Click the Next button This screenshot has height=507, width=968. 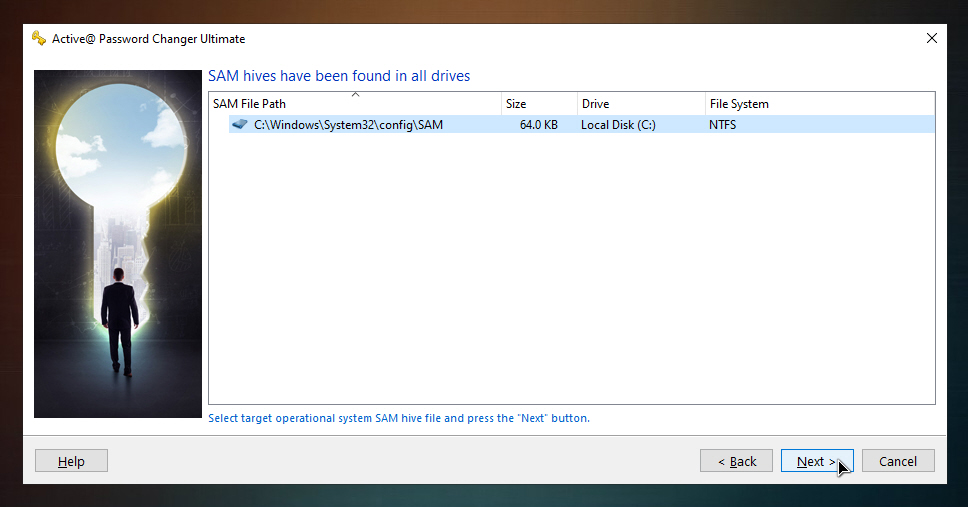(817, 461)
